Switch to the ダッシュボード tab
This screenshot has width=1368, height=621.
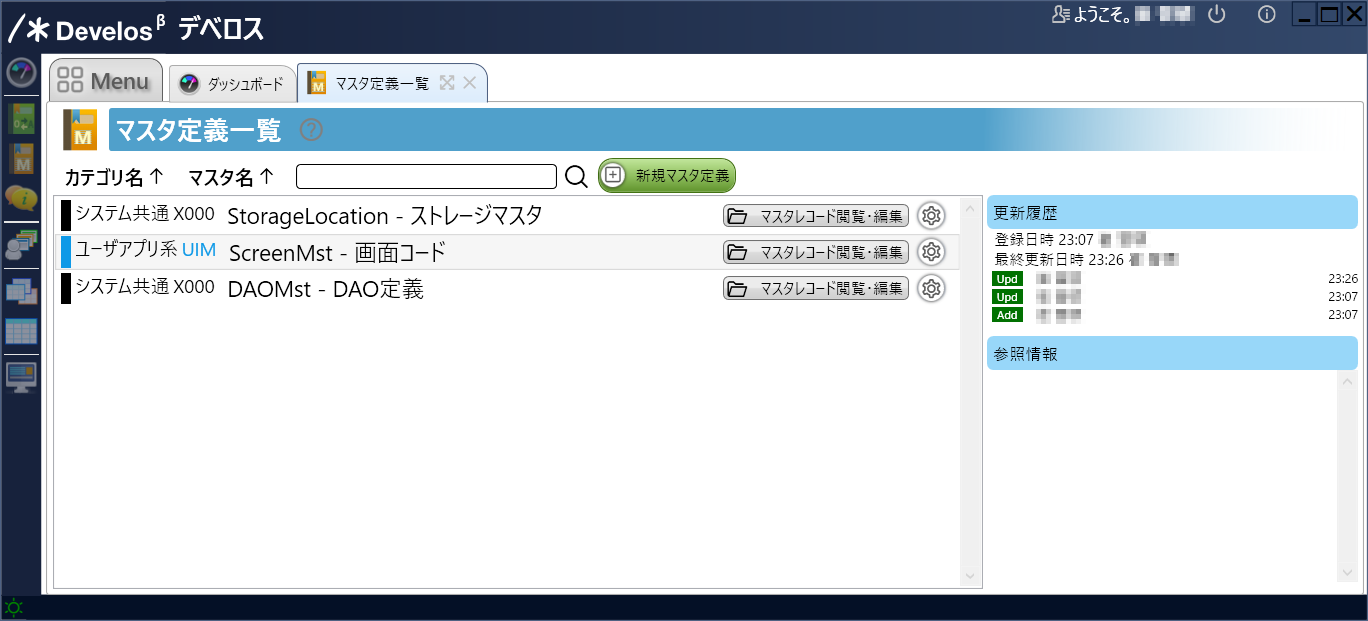pos(233,85)
